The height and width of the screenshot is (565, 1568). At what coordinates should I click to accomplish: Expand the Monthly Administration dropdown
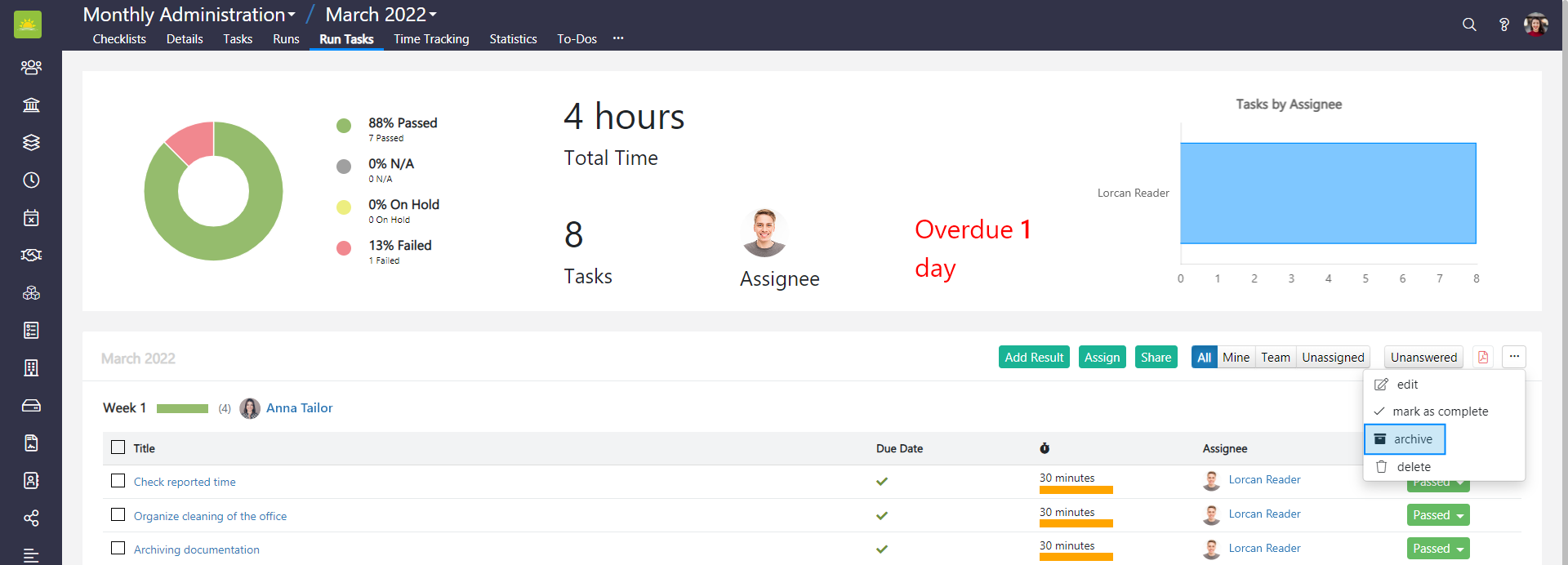(x=189, y=15)
